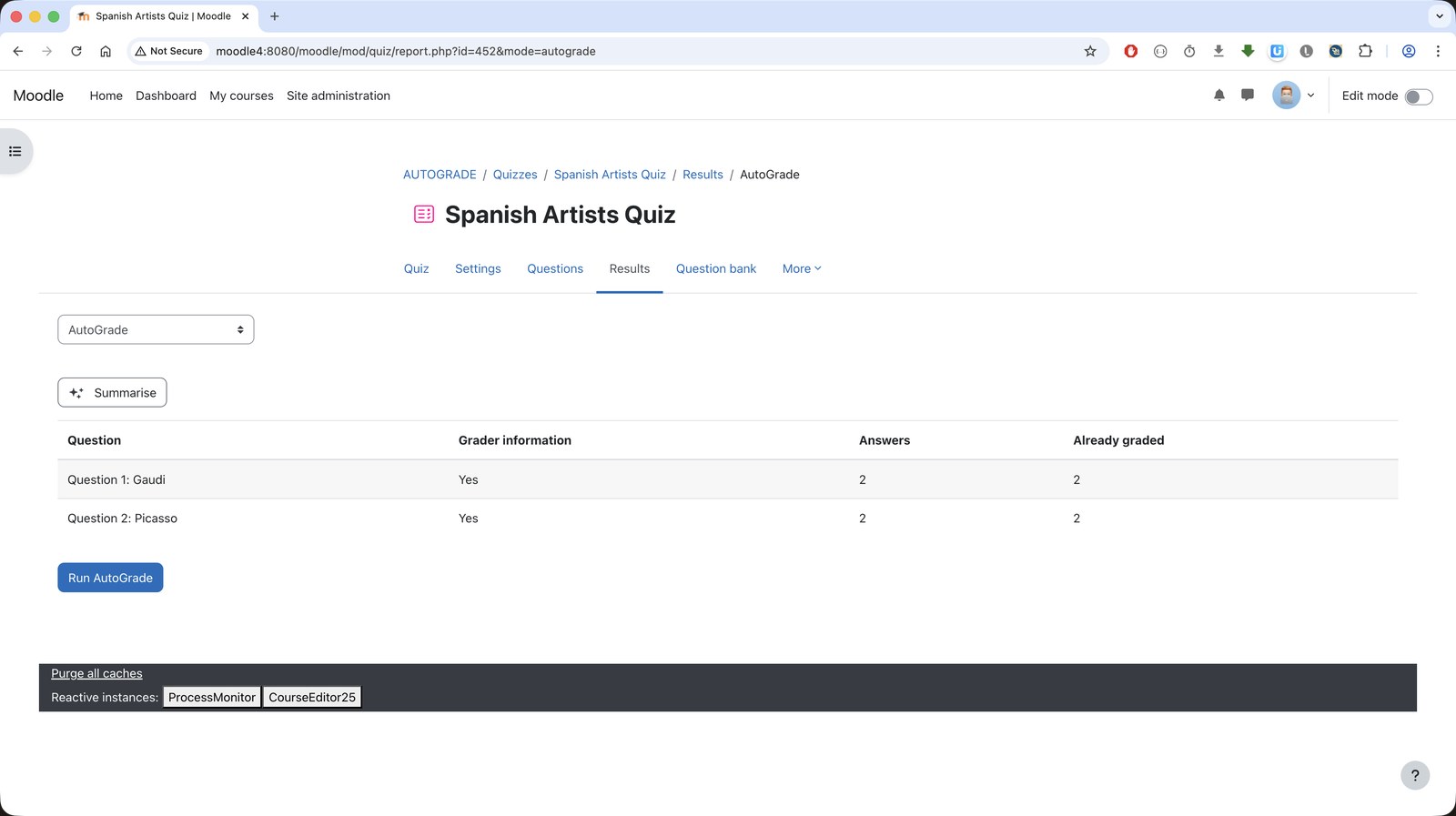Click the CourseEditor25 reactive instance button
1456x816 pixels.
click(x=312, y=697)
